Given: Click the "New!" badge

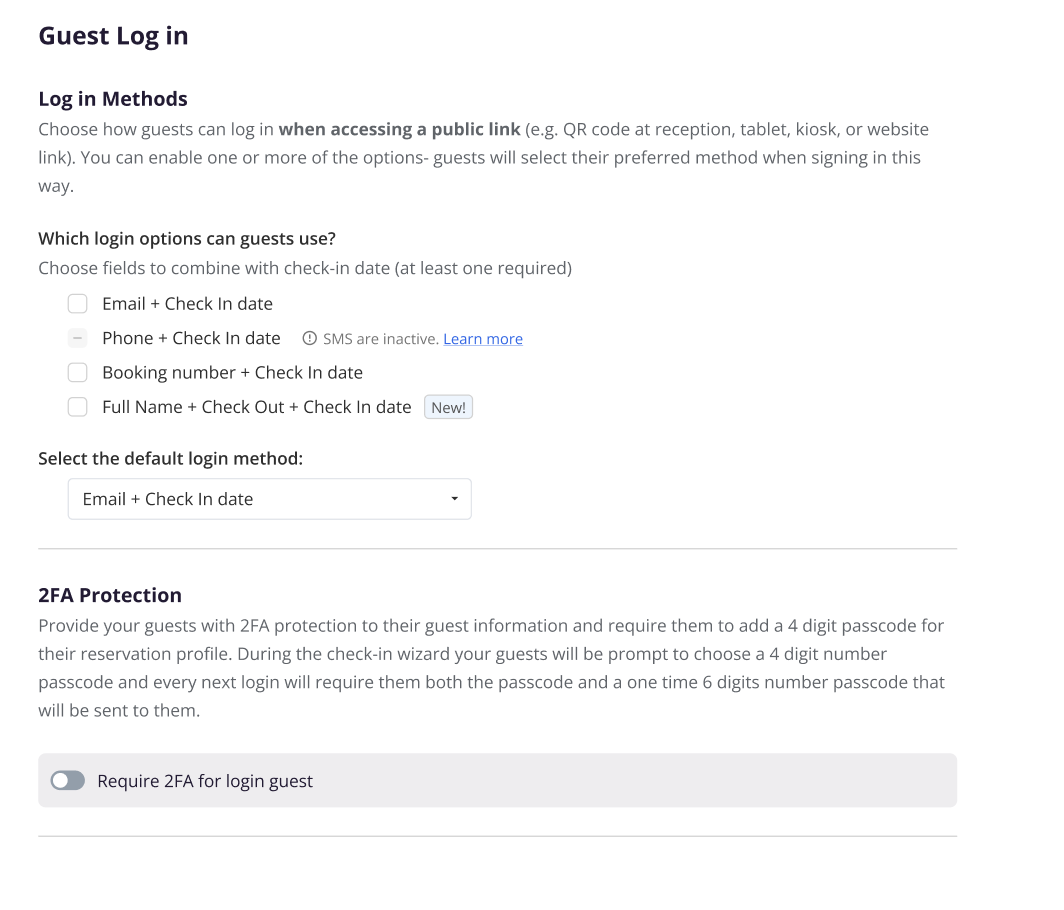Looking at the screenshot, I should click(x=448, y=407).
